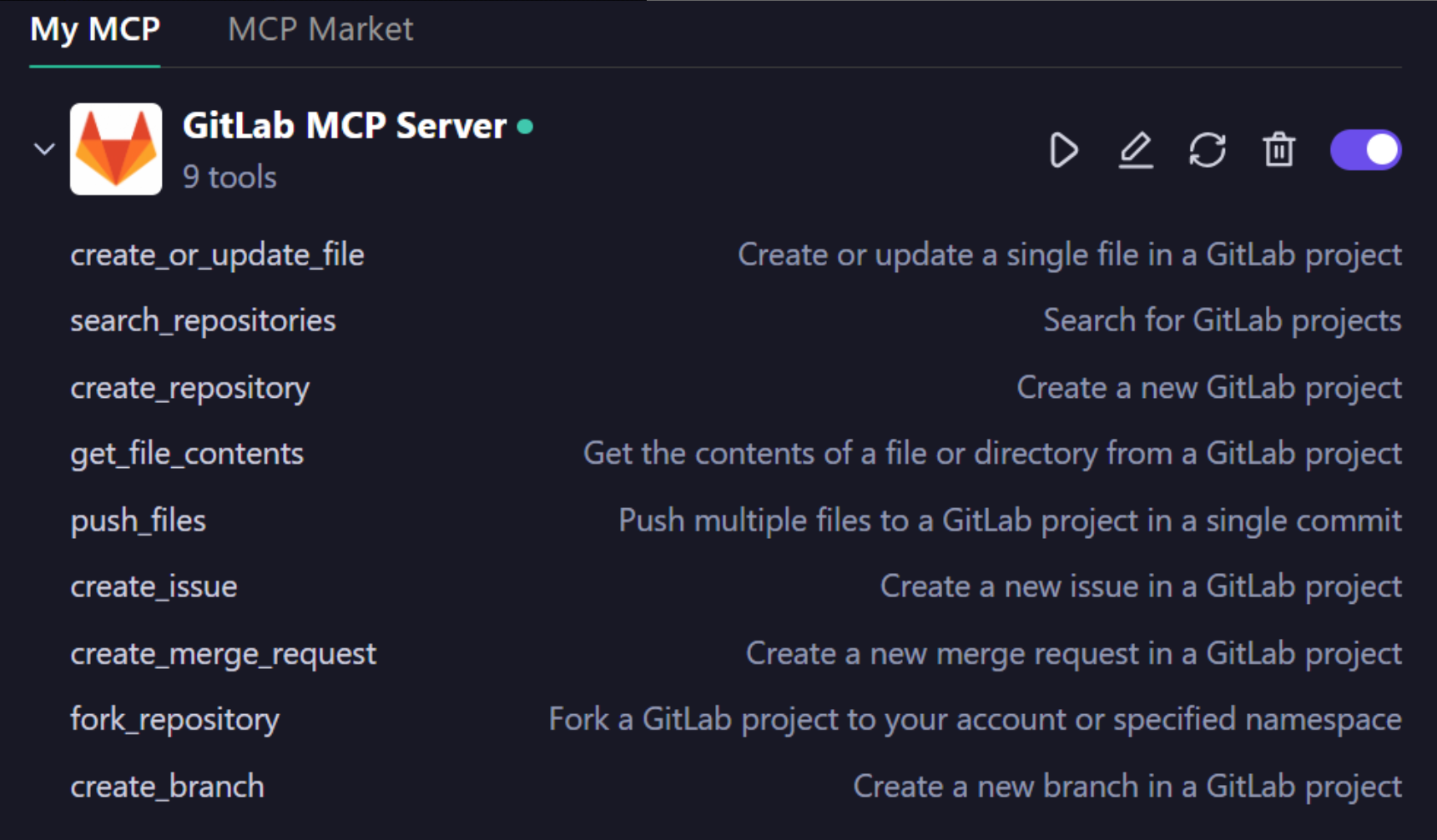Open the create_or_update_file tool
The image size is (1437, 840).
(217, 255)
